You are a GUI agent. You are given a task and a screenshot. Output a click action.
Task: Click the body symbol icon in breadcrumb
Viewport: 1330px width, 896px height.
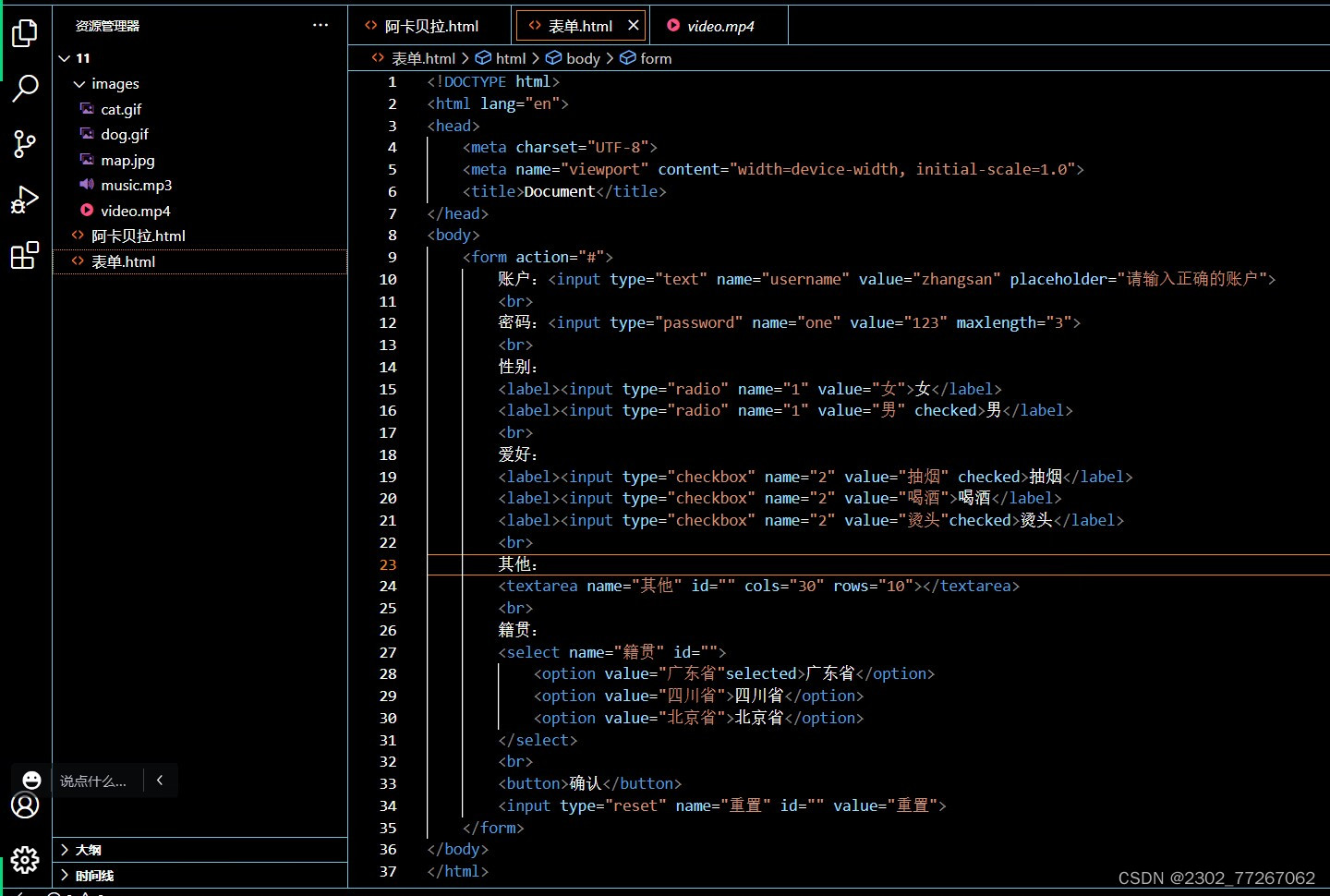(x=553, y=58)
